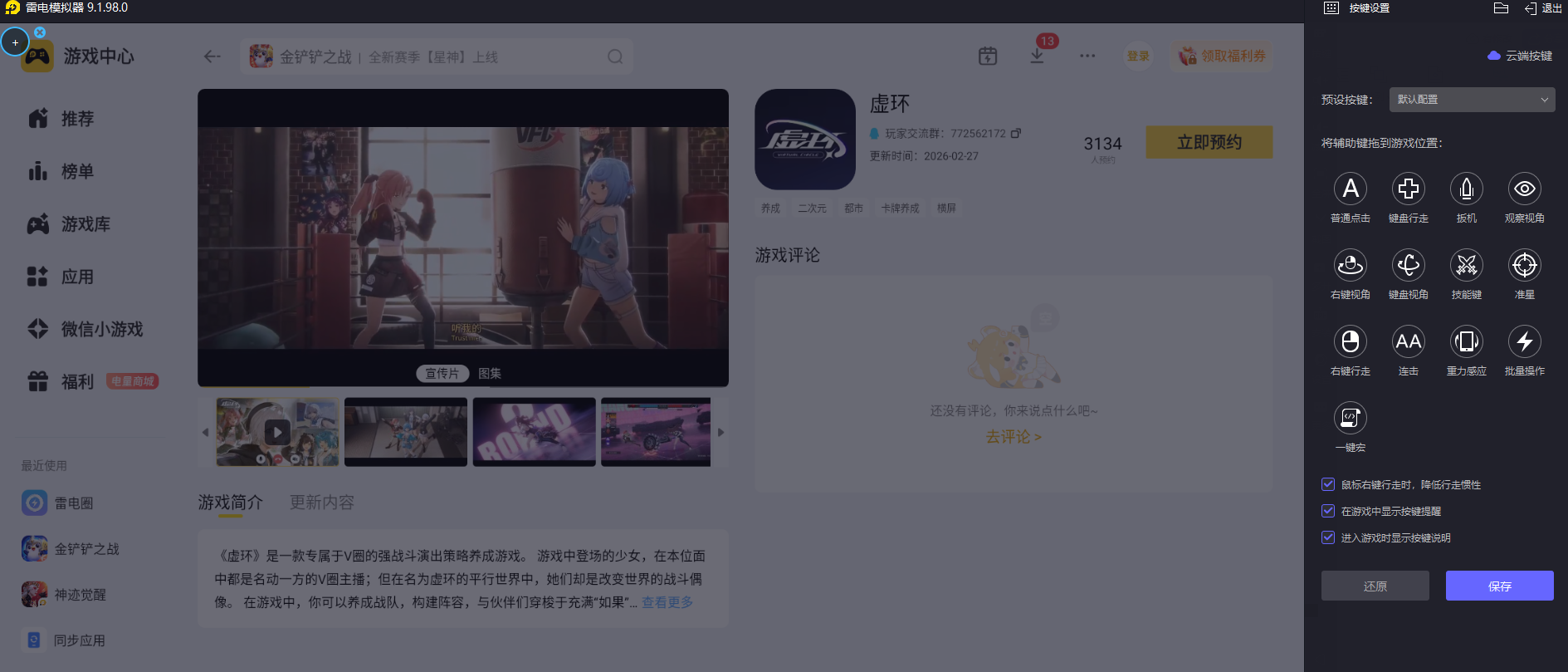Select the 观察视角 eye icon
This screenshot has height=672, width=1568.
click(x=1525, y=189)
